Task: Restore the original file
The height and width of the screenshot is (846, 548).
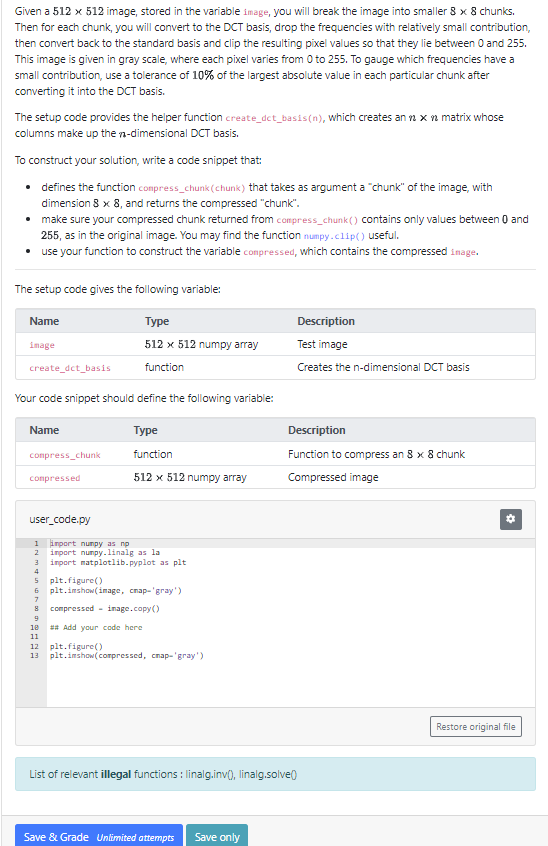Action: click(475, 726)
